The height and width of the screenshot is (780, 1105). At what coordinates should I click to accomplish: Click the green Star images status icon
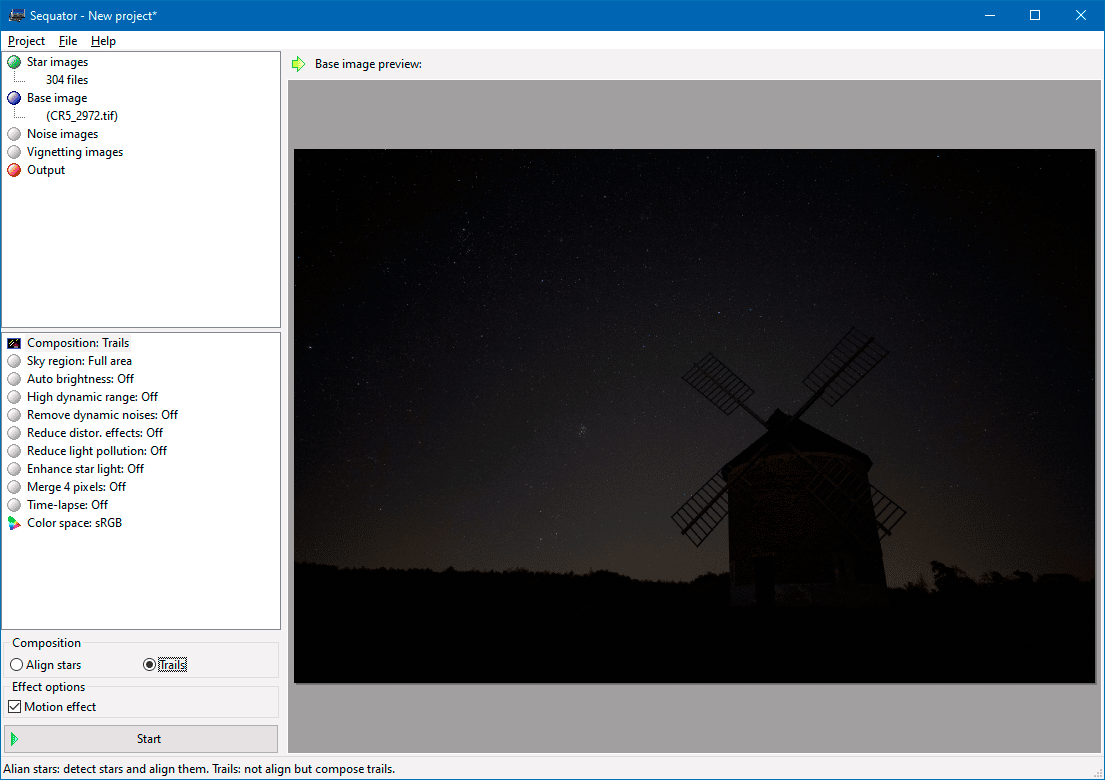coord(14,61)
